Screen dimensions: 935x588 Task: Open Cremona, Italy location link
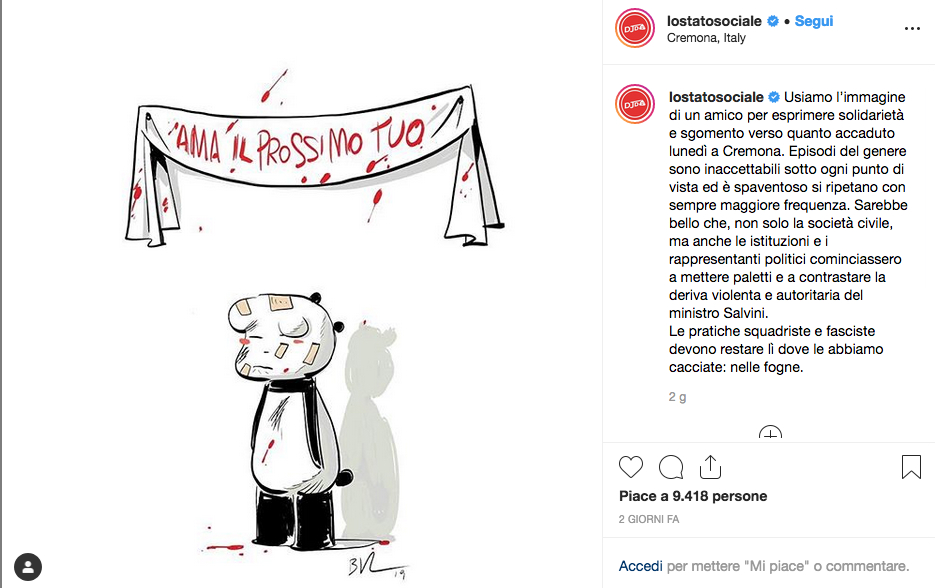(x=706, y=38)
